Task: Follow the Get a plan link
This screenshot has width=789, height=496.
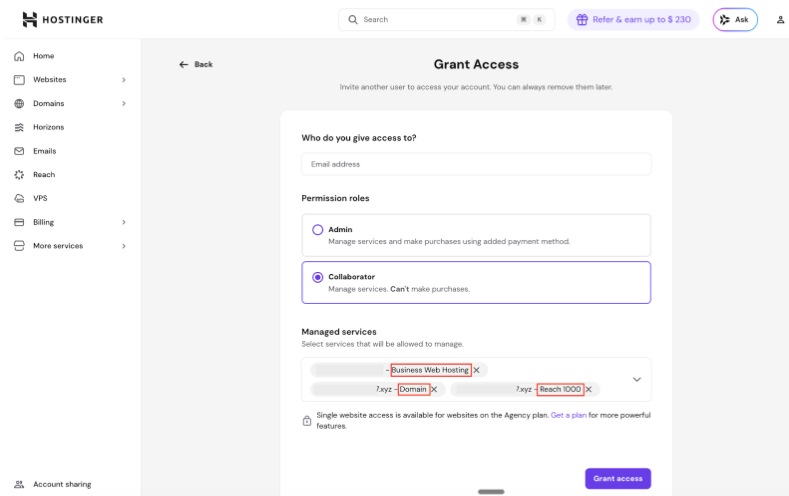Action: click(568, 415)
